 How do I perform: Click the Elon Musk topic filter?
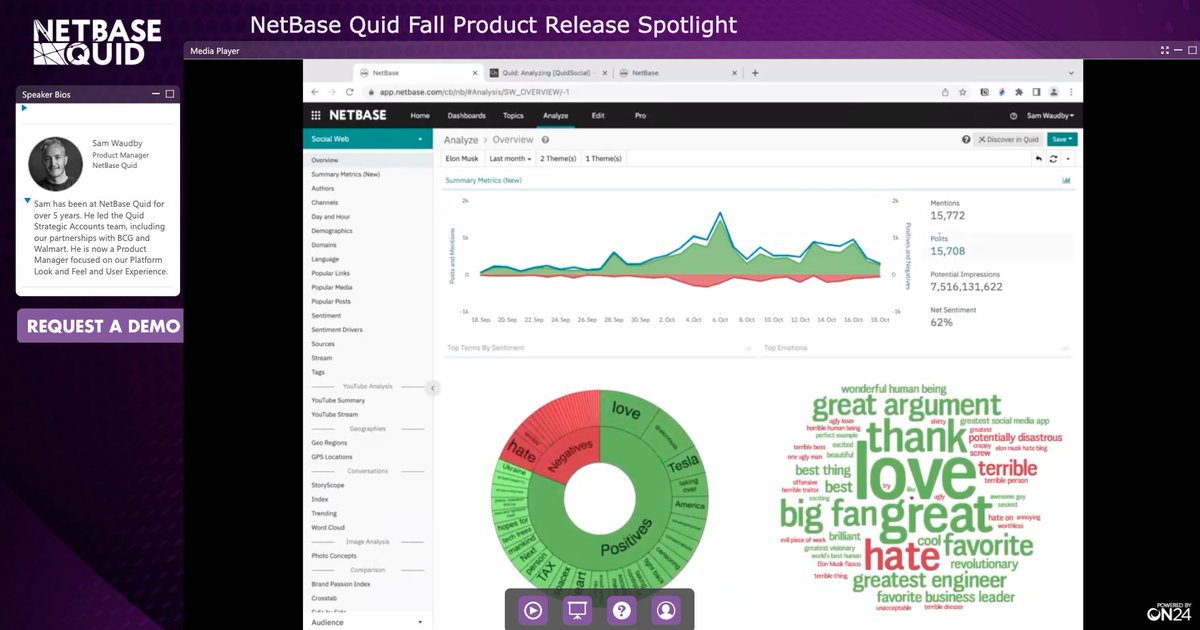coord(461,158)
